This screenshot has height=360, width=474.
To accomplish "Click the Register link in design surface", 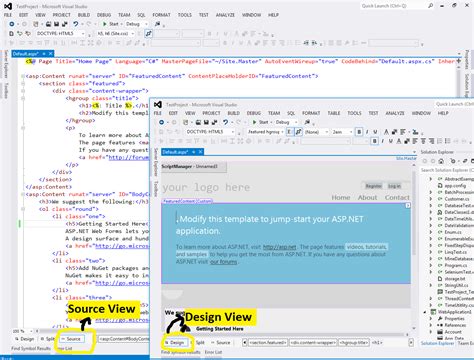I will click(373, 186).
